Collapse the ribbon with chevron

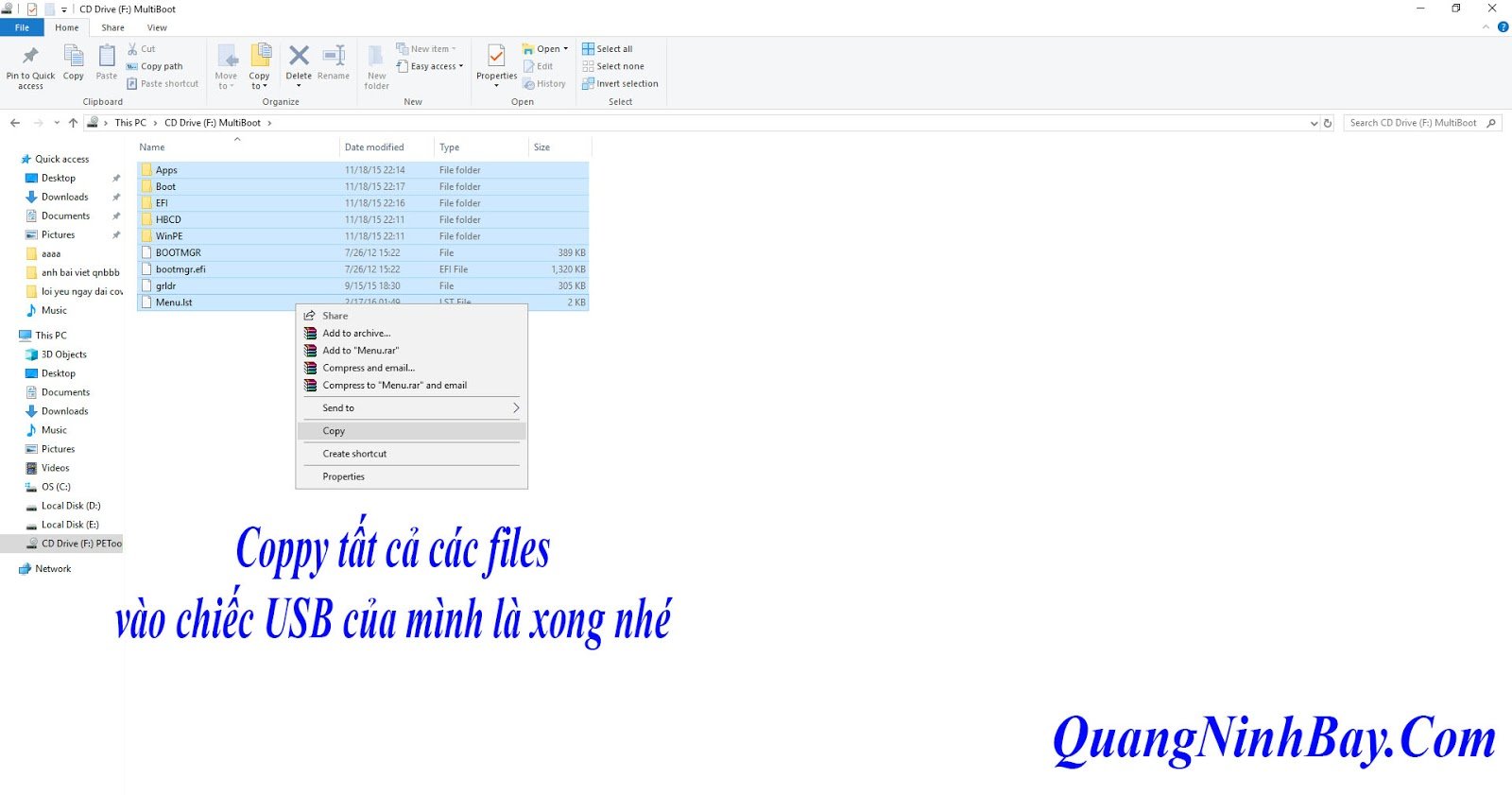pos(1486,27)
